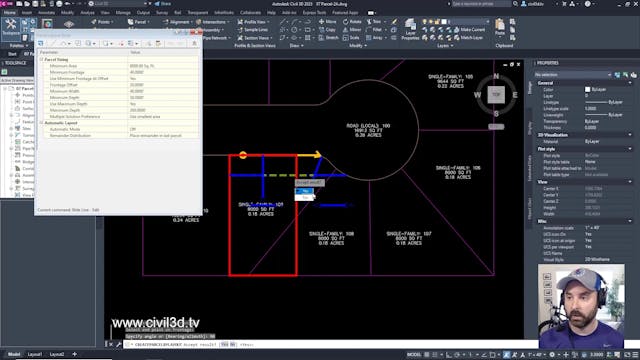Collapse the Parcel Sizing section
Image resolution: width=640 pixels, height=360 pixels.
tap(41, 60)
